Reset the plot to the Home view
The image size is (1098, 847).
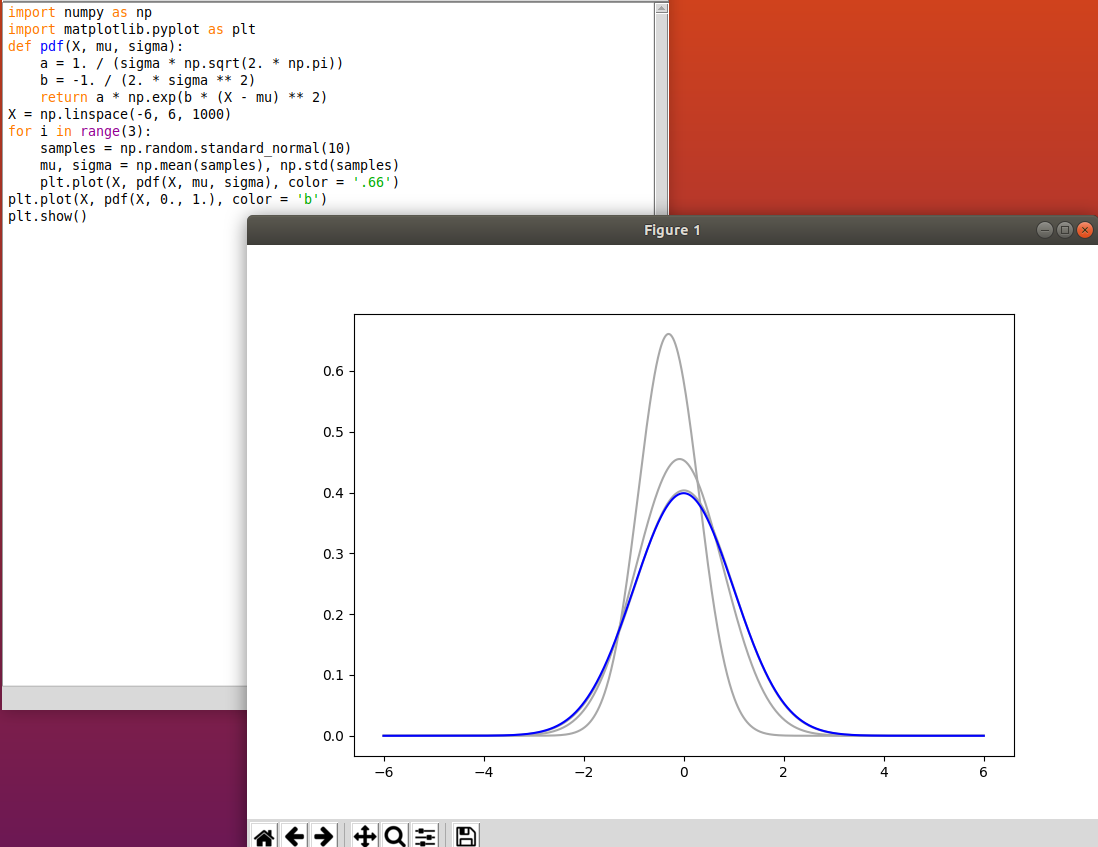tap(264, 836)
